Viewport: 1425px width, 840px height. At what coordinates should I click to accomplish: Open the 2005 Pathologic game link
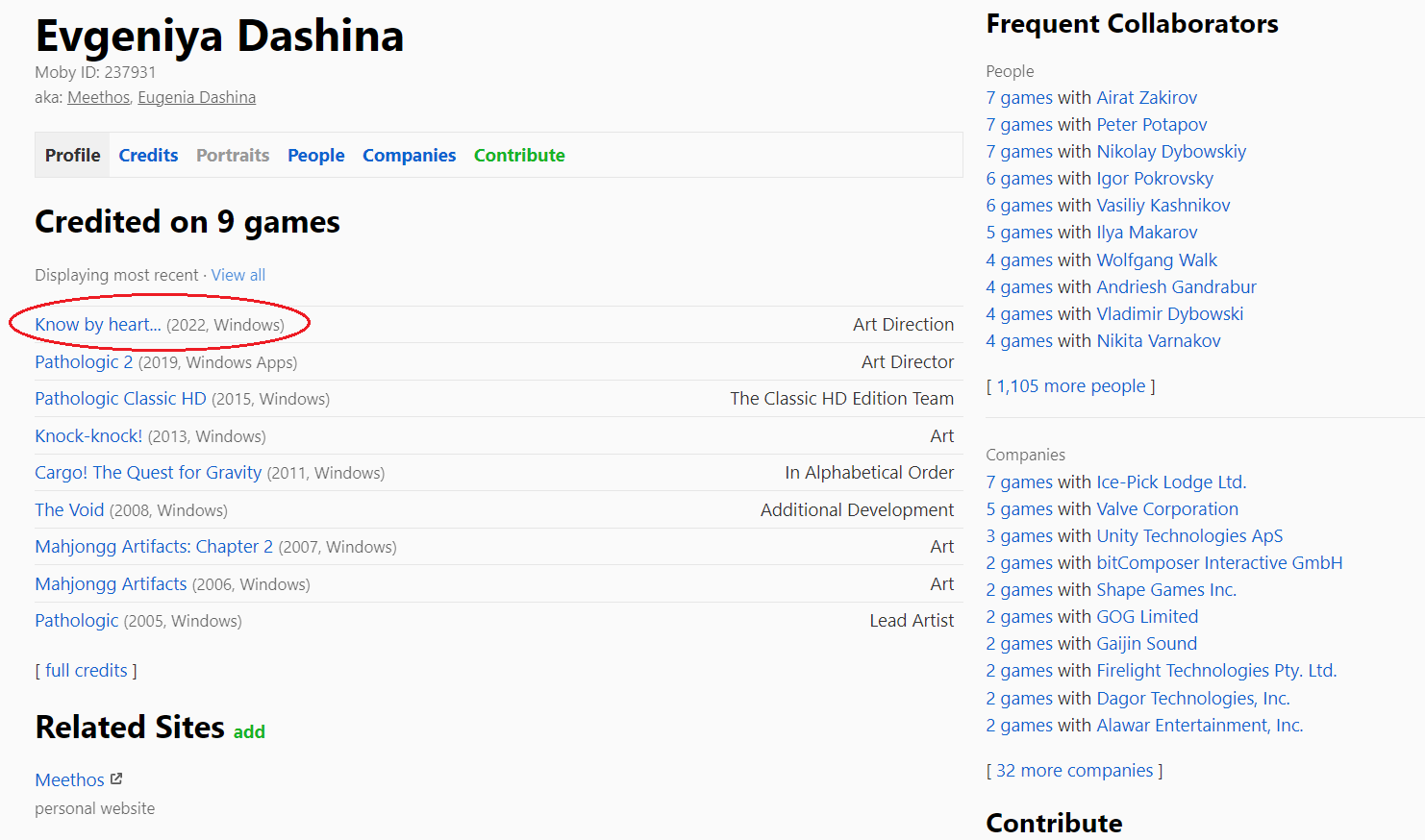(77, 621)
